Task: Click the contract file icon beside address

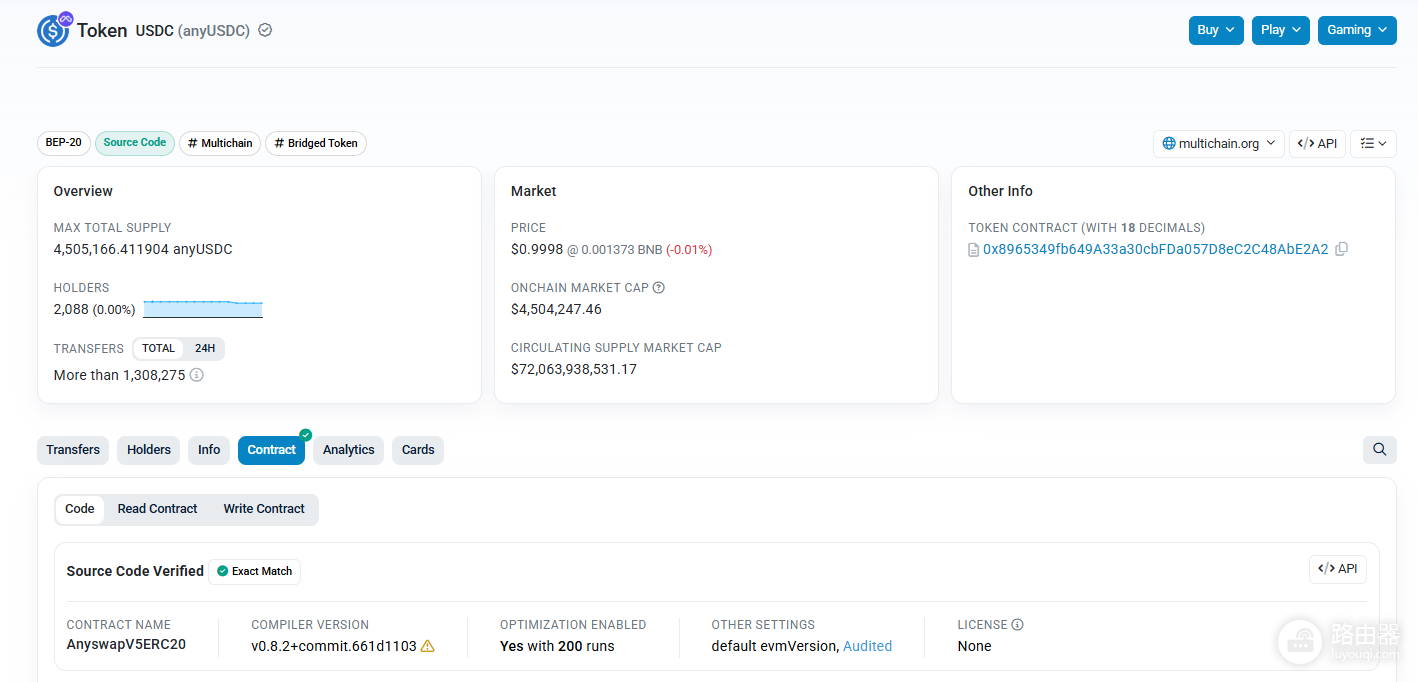Action: point(974,250)
